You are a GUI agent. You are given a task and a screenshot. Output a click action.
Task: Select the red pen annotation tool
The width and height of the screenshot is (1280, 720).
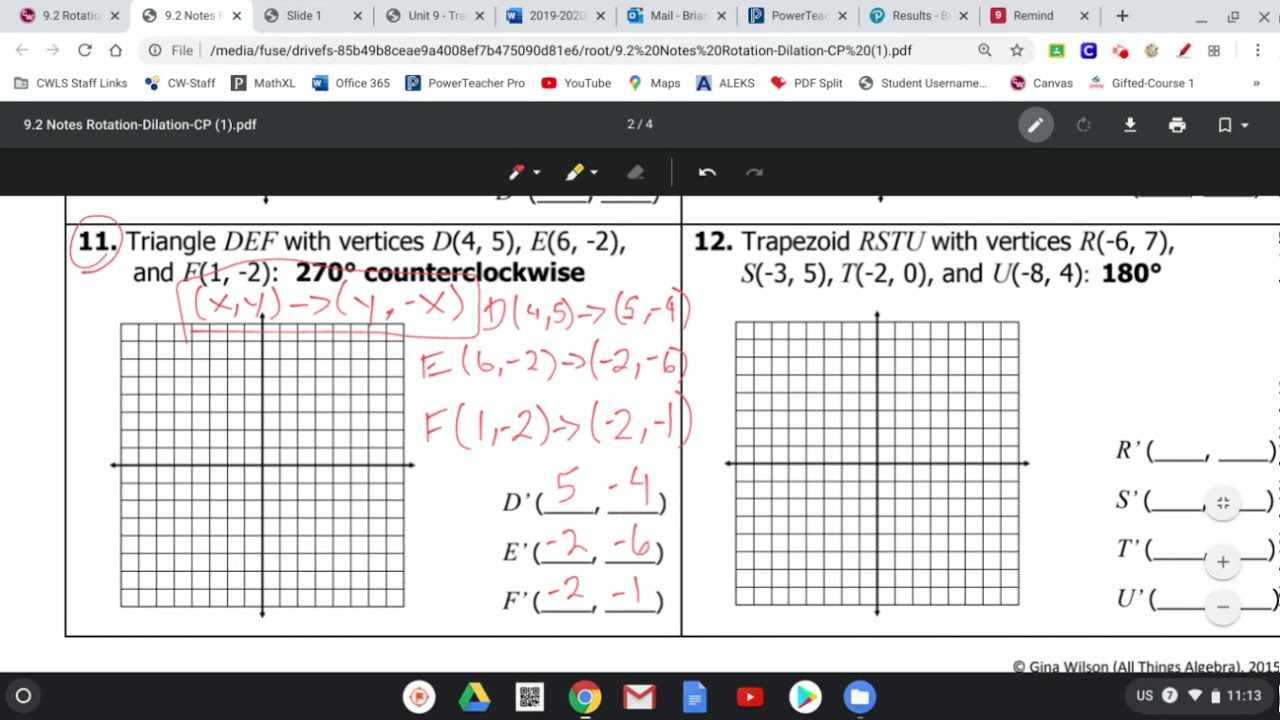(x=517, y=172)
